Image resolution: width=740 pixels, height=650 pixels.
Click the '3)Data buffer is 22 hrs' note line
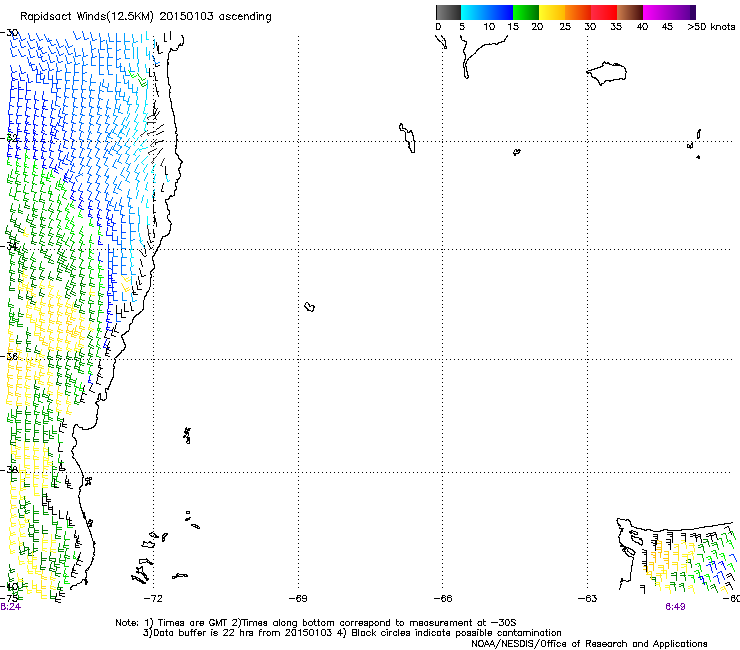[x=352, y=633]
